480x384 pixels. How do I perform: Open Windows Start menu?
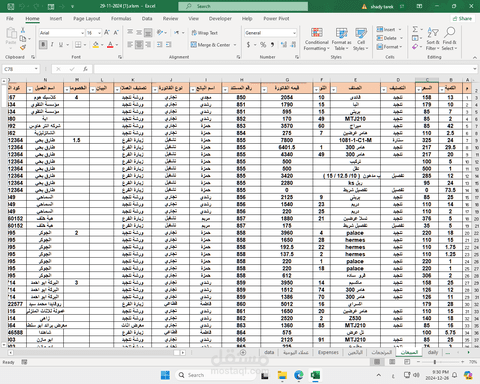click(x=165, y=375)
